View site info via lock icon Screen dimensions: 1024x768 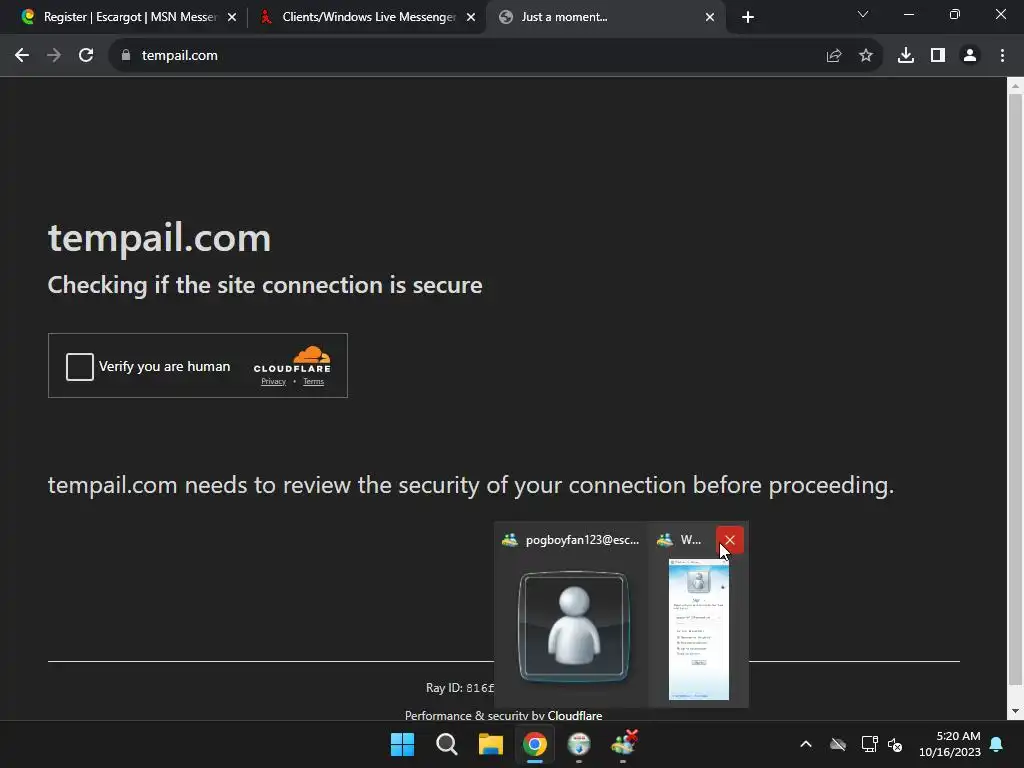coord(126,56)
